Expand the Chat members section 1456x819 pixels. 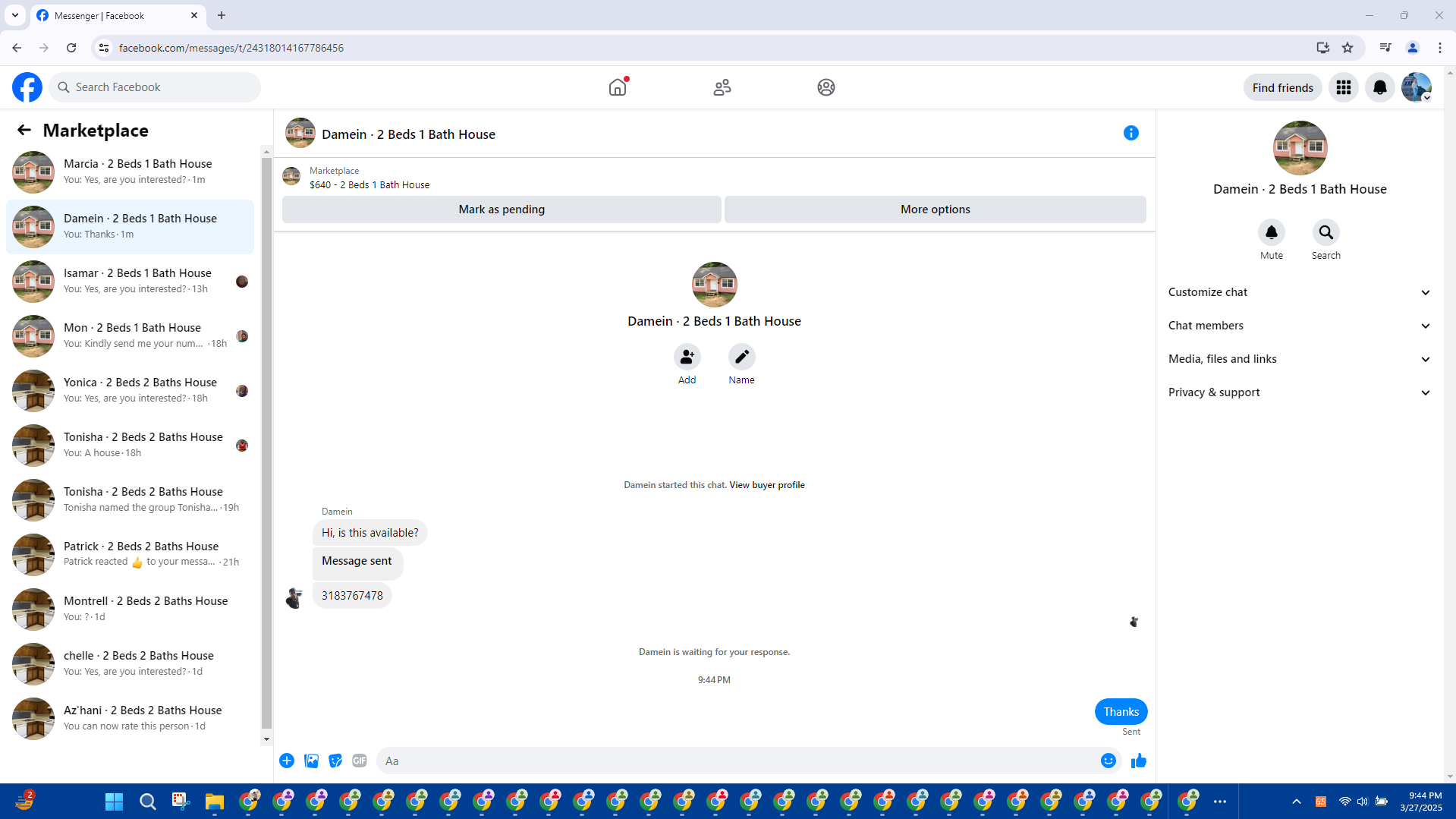click(1300, 326)
